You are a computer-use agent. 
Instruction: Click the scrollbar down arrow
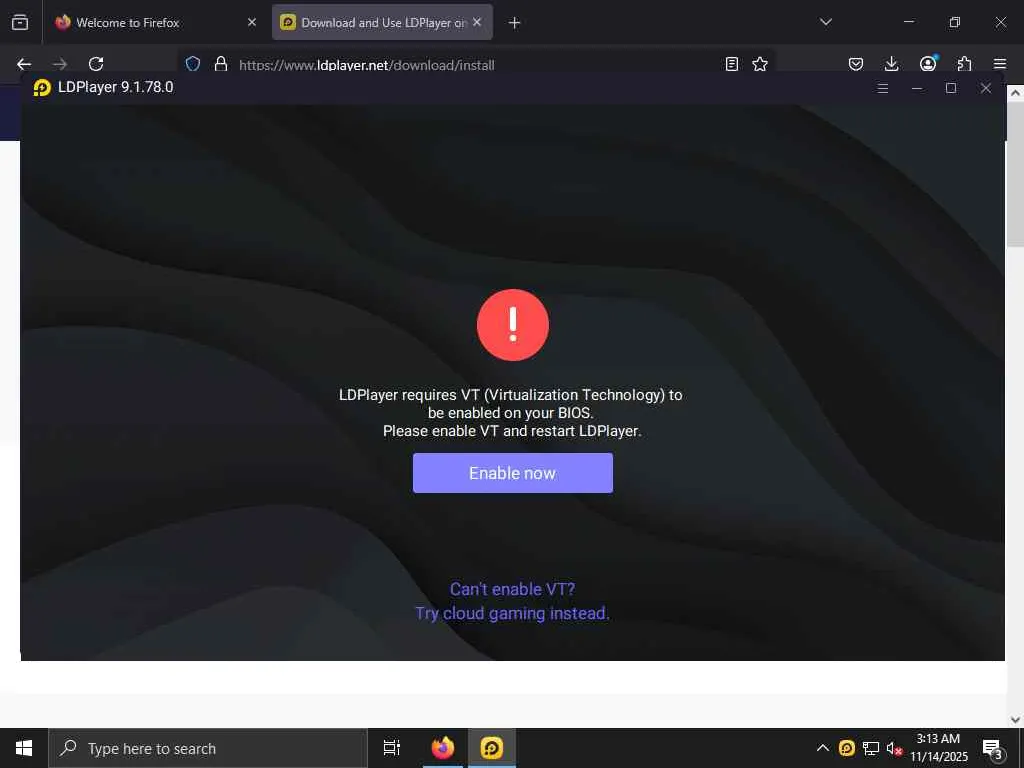point(1015,720)
